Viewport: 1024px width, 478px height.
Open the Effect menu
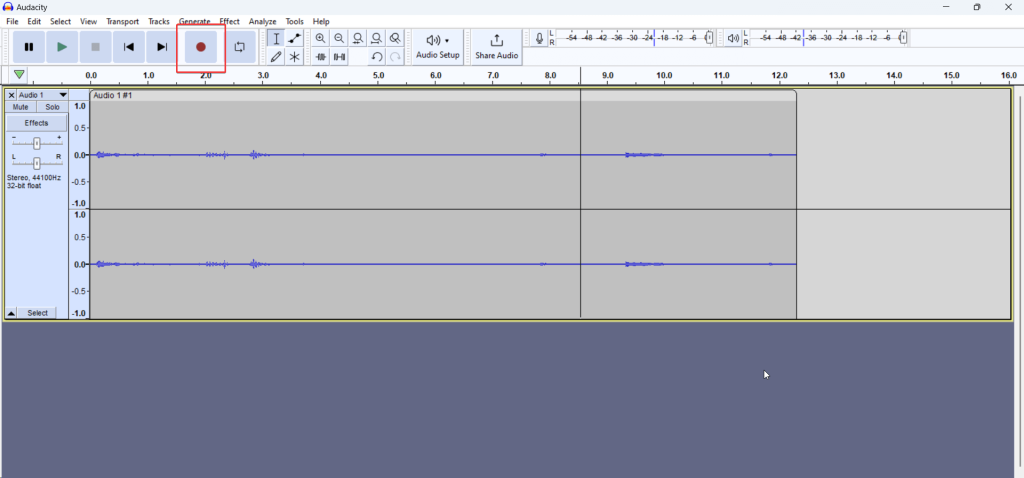point(229,21)
